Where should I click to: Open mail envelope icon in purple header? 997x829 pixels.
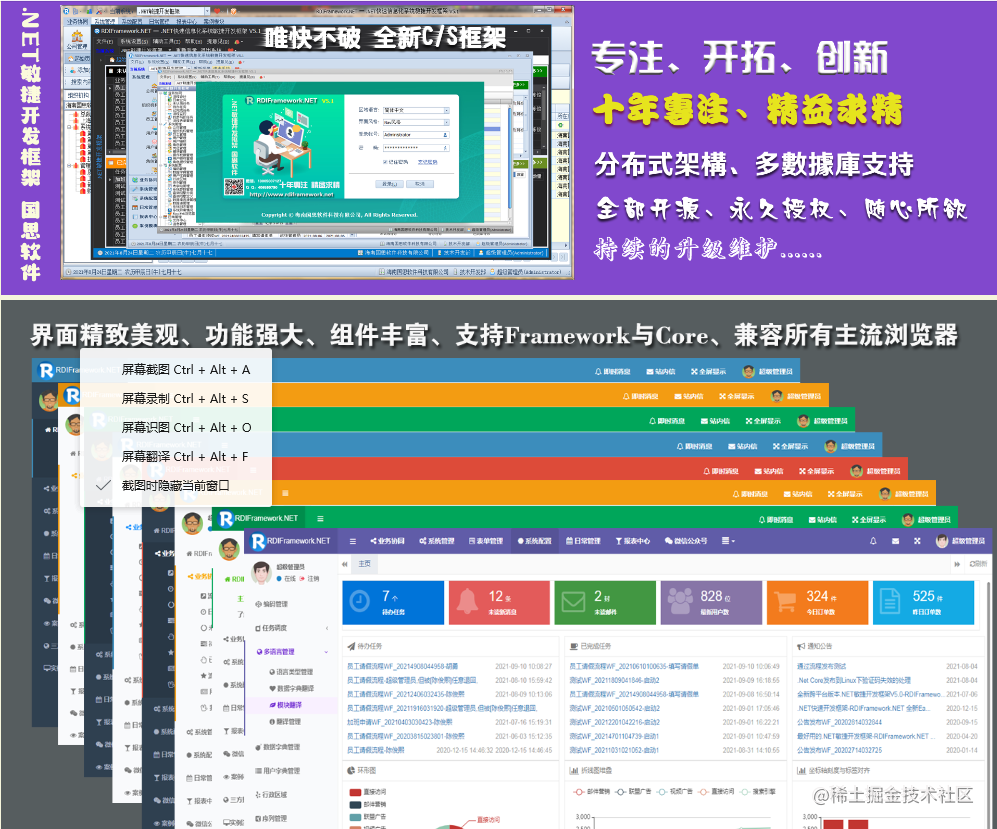(895, 541)
